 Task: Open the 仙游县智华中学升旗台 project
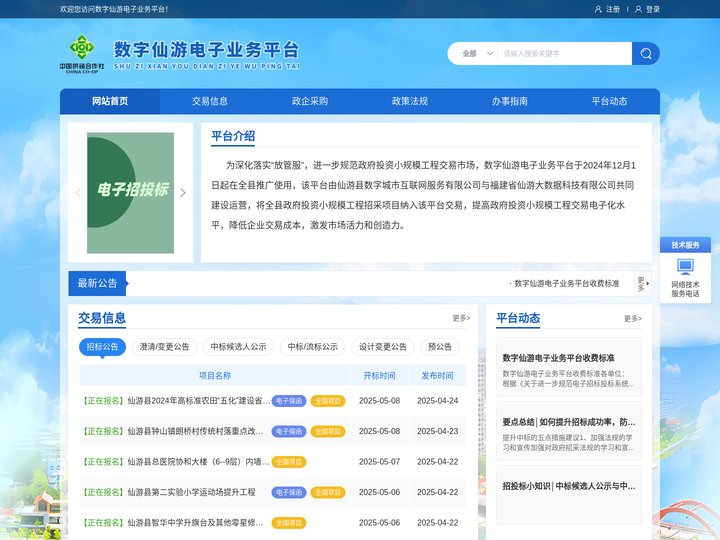[195, 523]
